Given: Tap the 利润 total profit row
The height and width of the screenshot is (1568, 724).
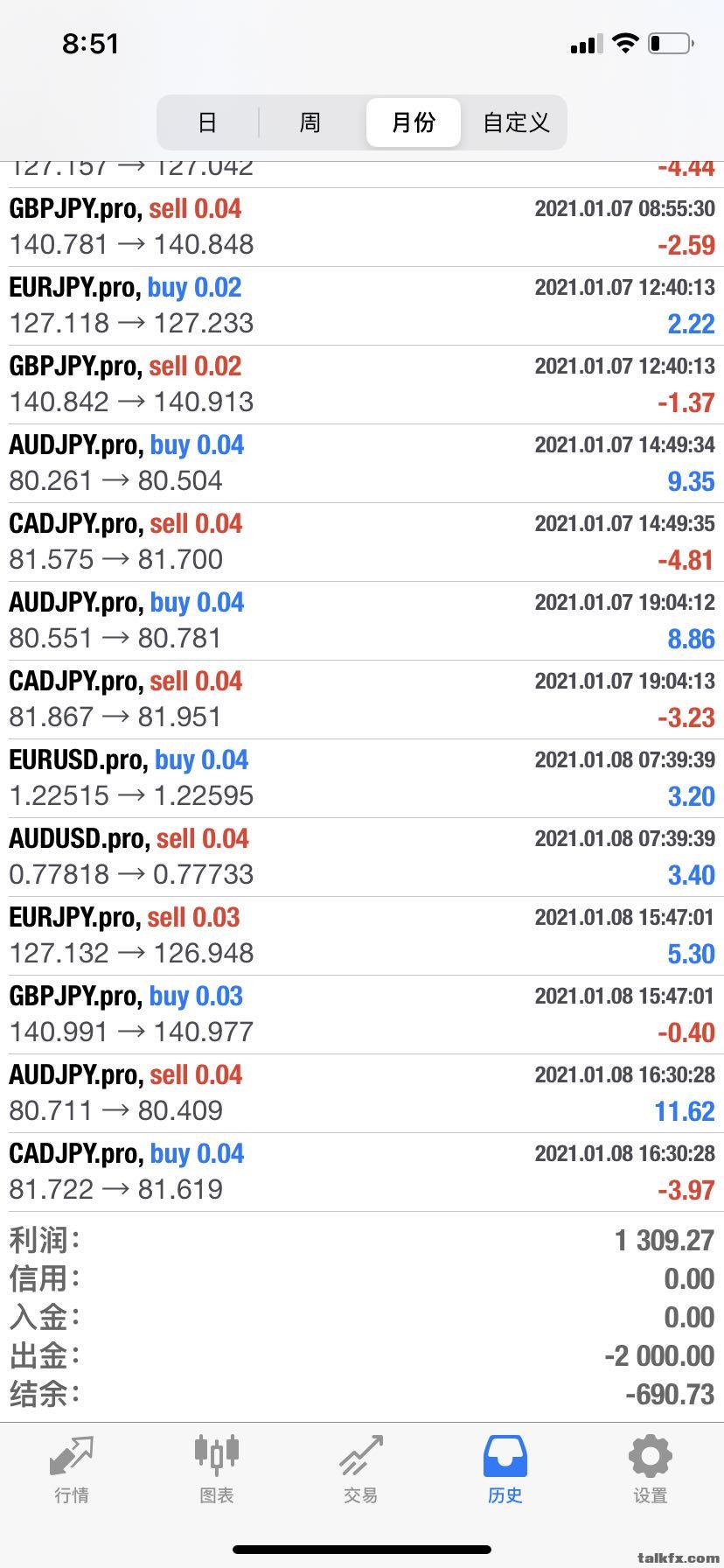Looking at the screenshot, I should (362, 1240).
